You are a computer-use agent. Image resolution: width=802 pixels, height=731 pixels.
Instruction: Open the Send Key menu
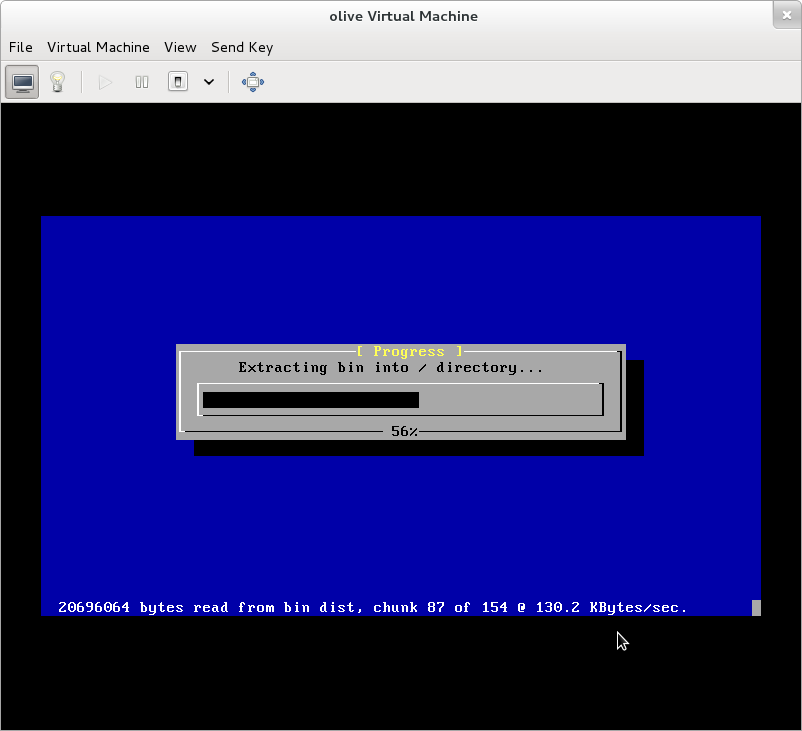242,47
